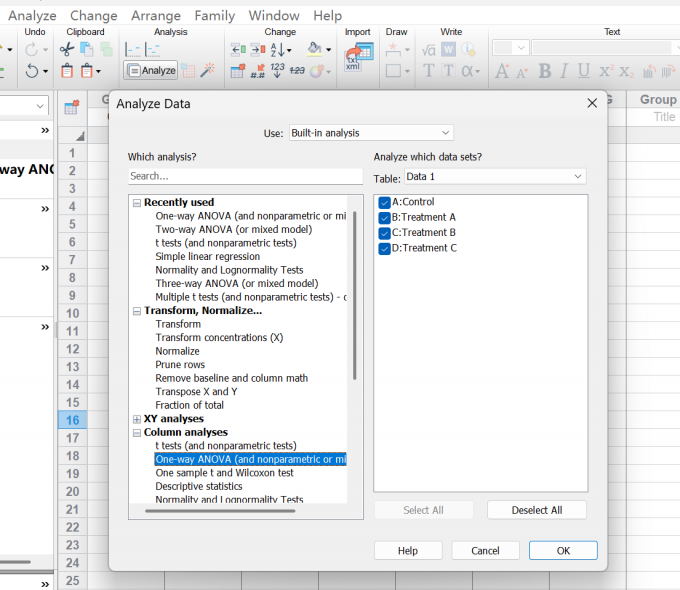Open the Window menu

coord(274,16)
